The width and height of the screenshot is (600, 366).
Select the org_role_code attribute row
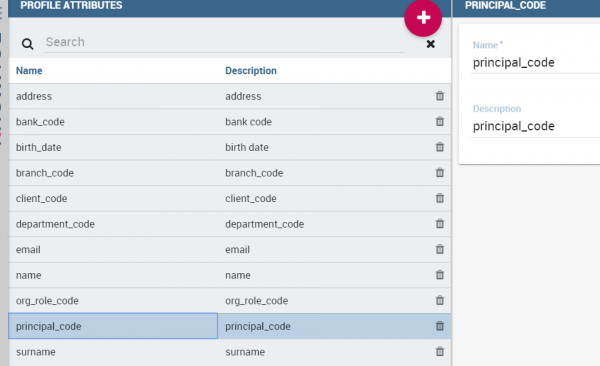click(230, 301)
